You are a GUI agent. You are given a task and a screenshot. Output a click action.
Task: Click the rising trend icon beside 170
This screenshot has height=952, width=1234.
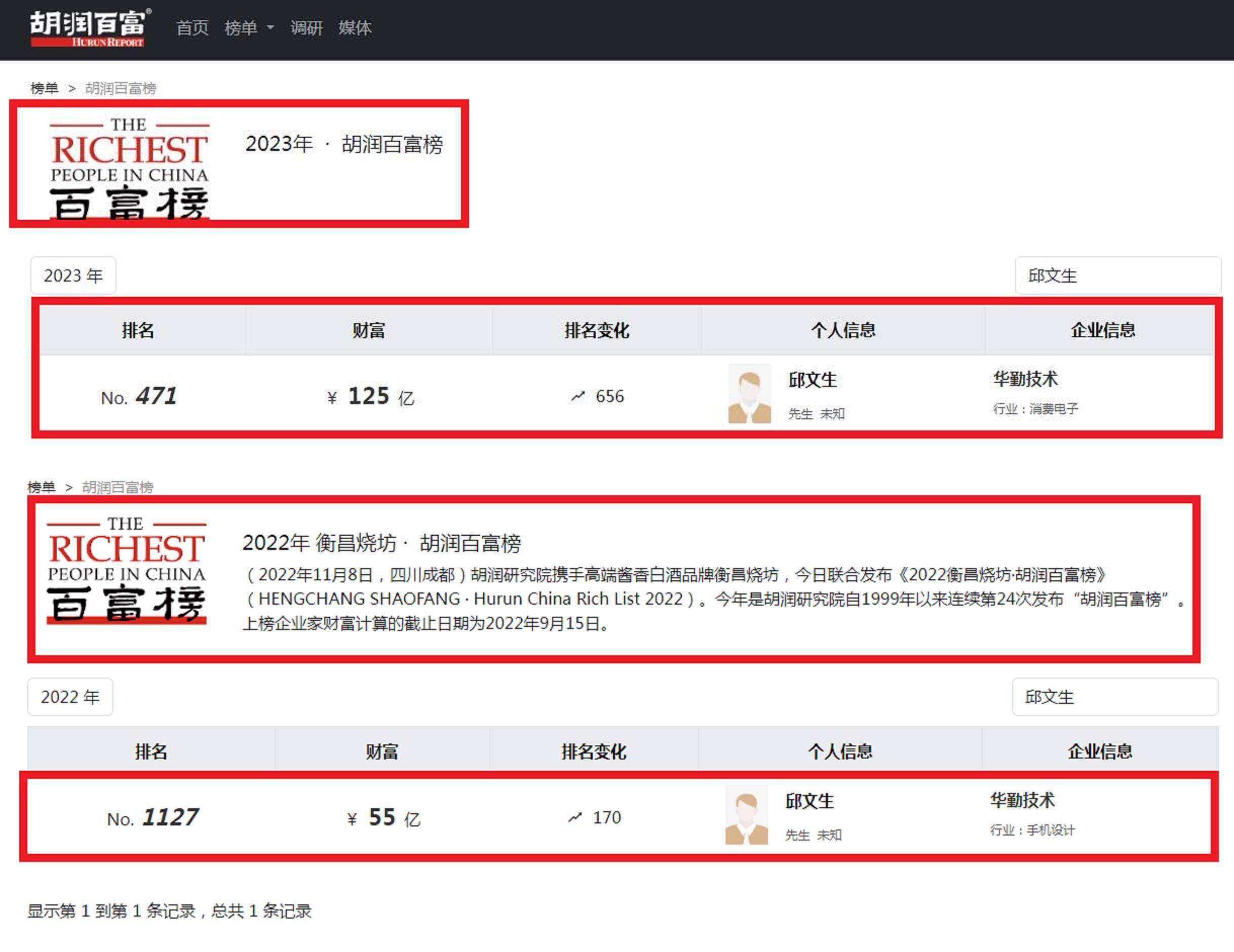(574, 818)
